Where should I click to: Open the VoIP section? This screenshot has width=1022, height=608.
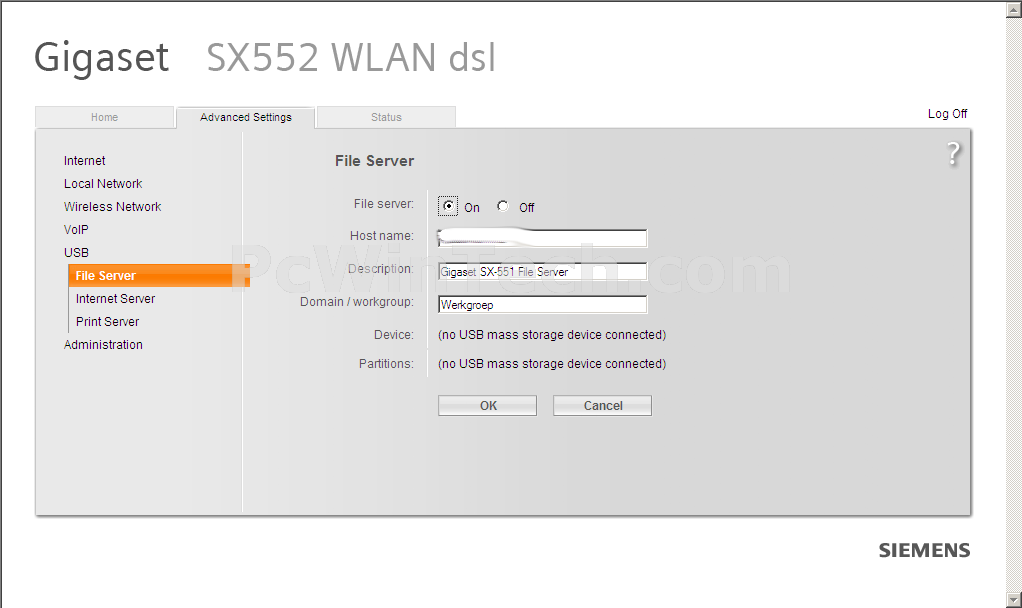tap(76, 229)
